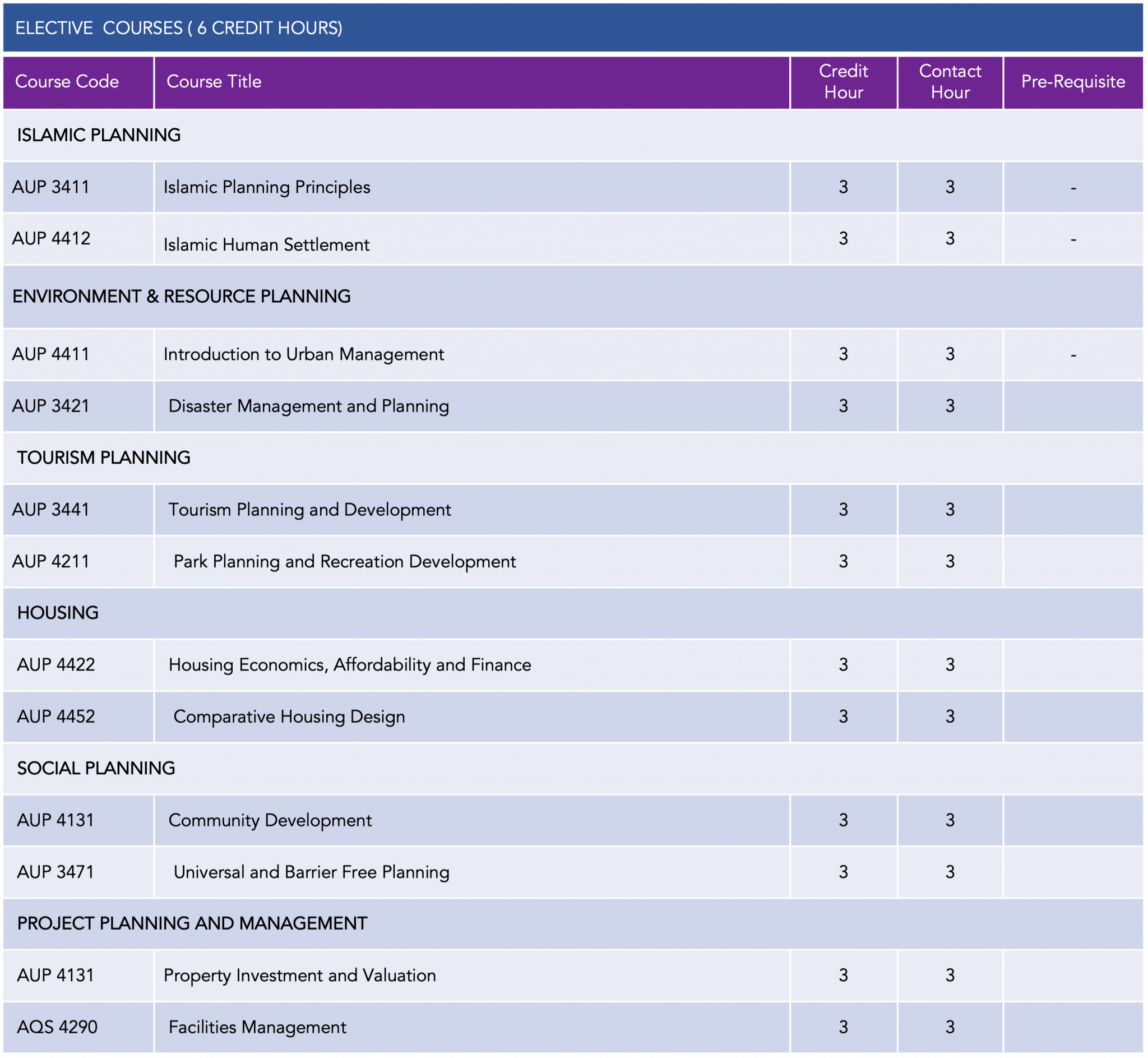Click contact hour value for Islamic Human Settlement
1148x1058 pixels.
(950, 239)
